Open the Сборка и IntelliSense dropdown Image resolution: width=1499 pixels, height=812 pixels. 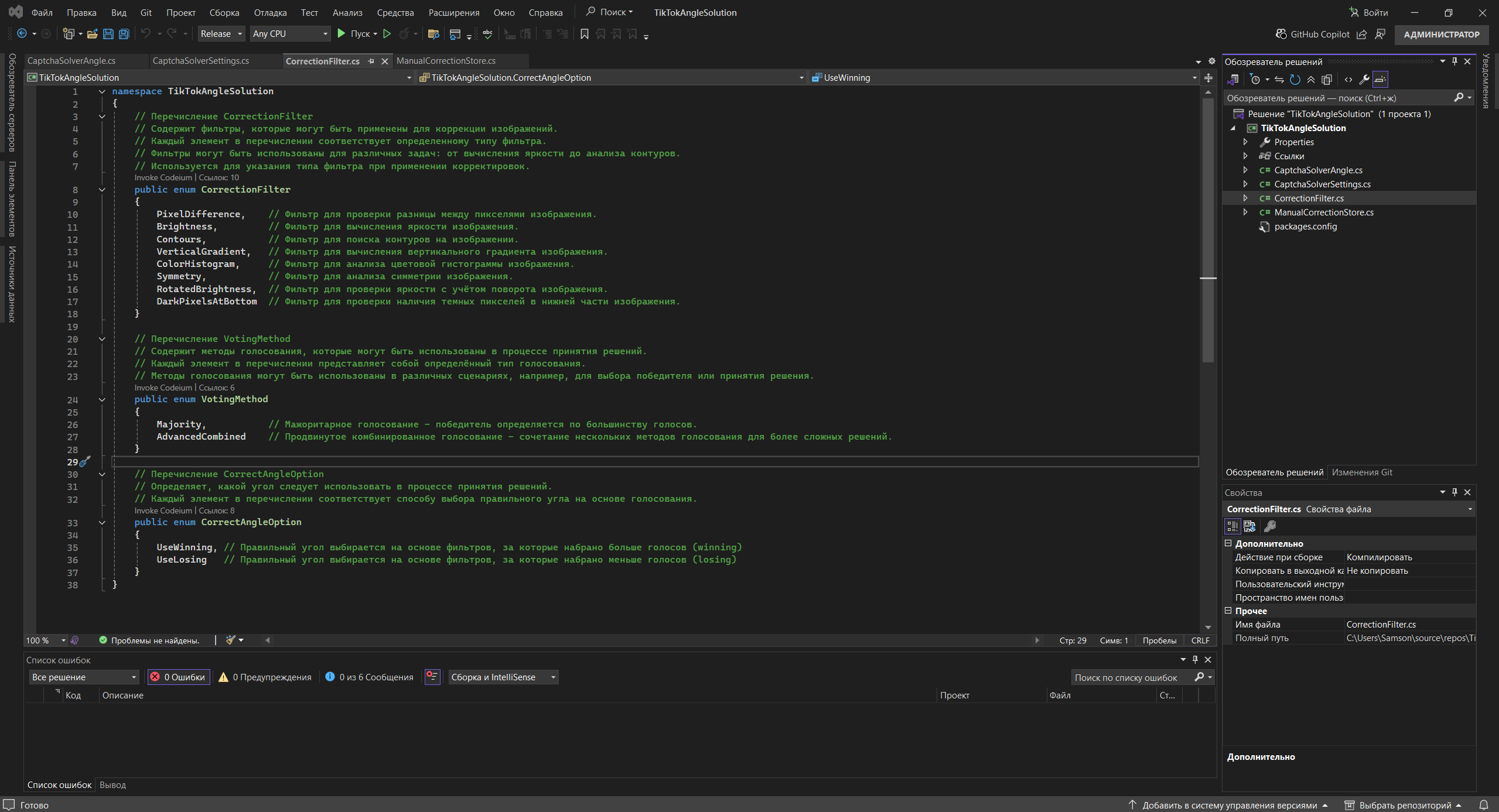[x=503, y=677]
